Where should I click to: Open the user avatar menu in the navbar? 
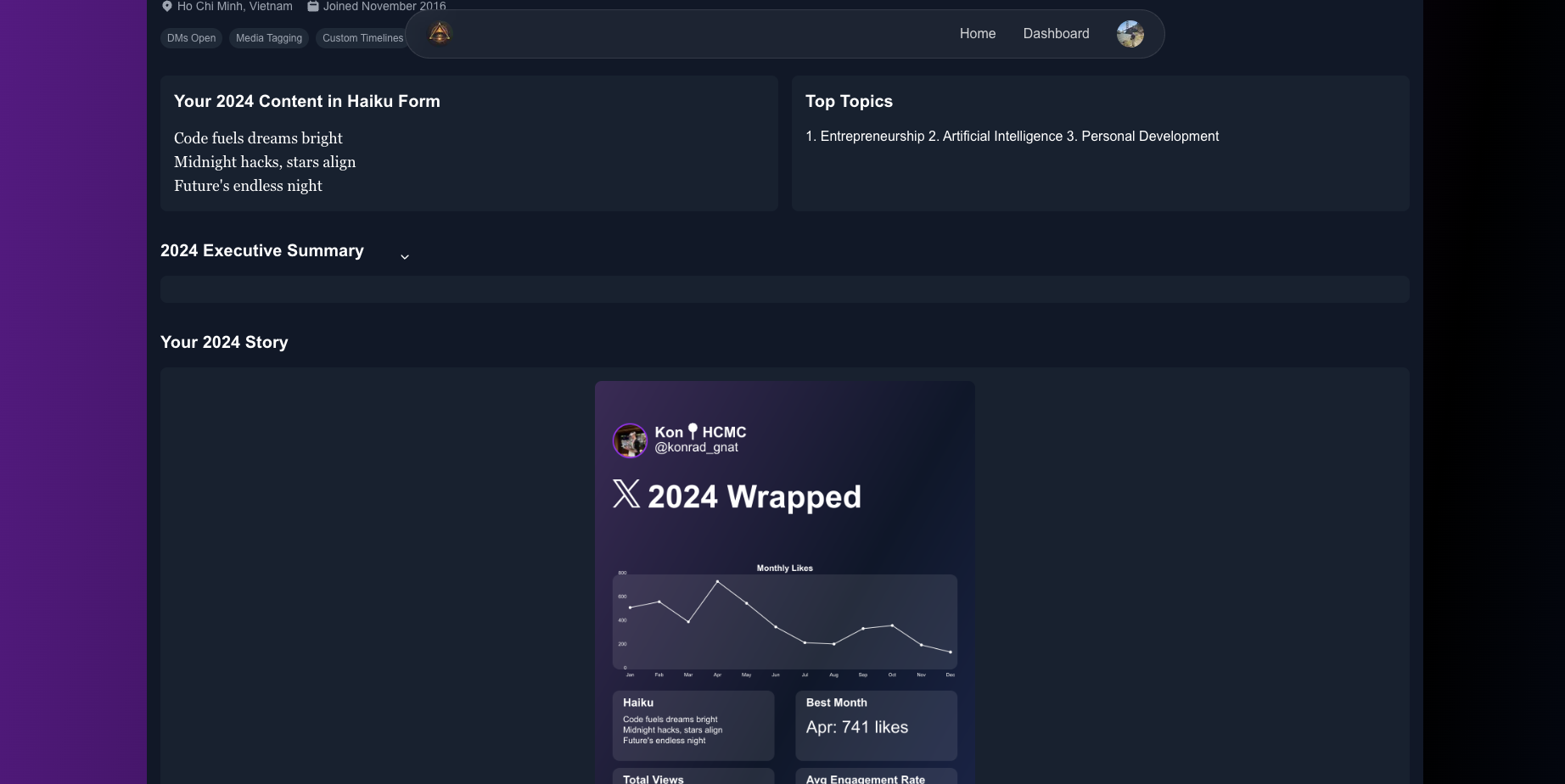tap(1130, 34)
